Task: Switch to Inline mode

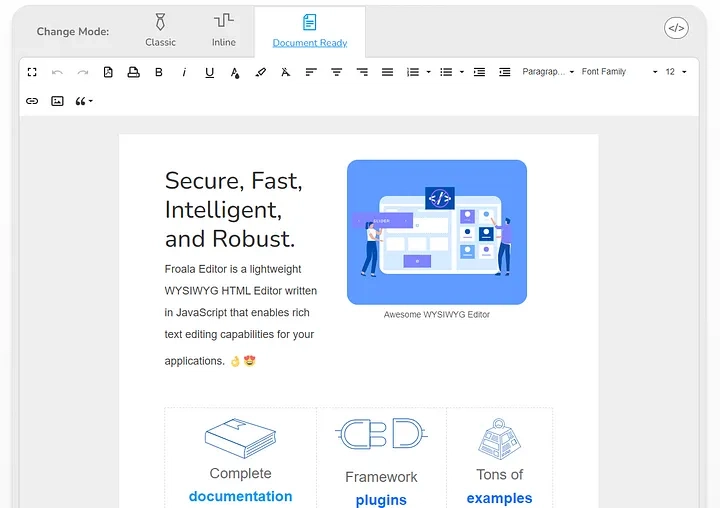Action: point(224,30)
